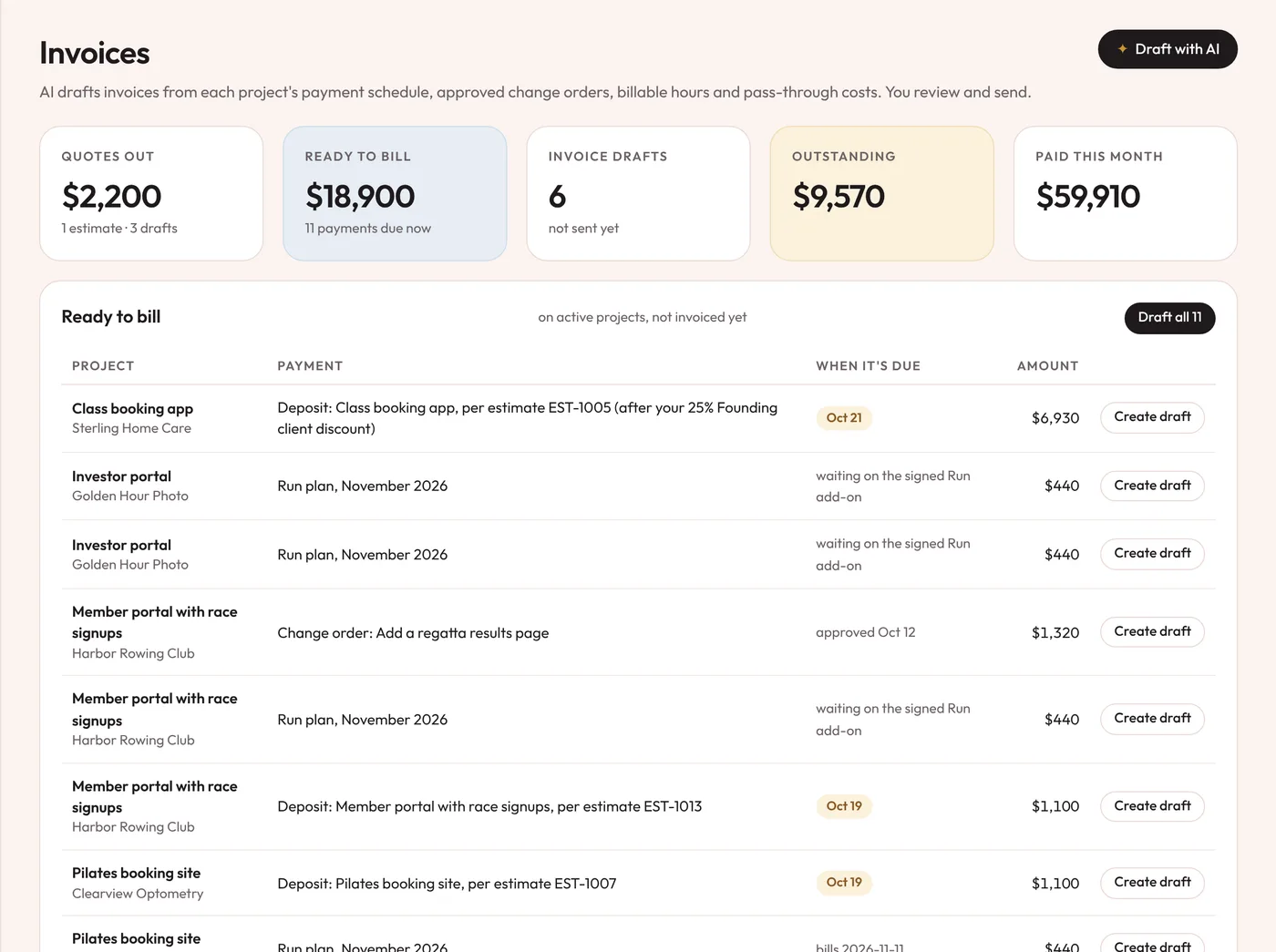Open the Paid This Month $59,910 card

(1125, 193)
